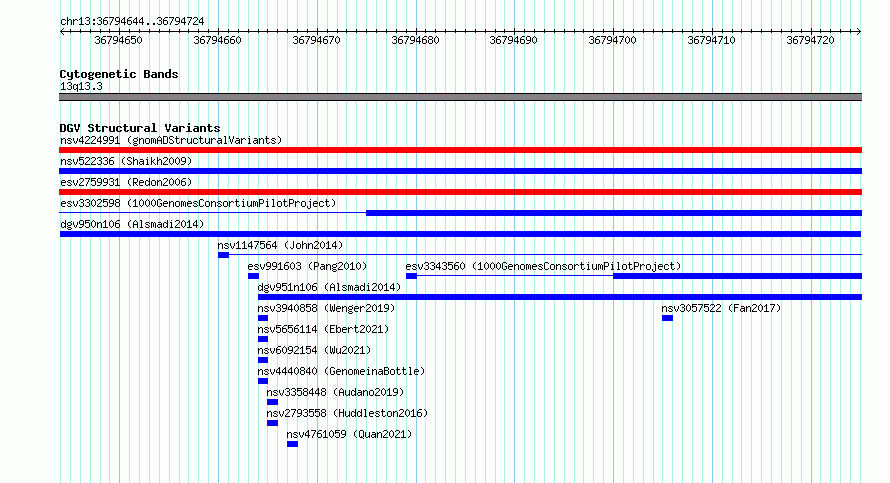890x483 pixels.
Task: Select the 13q13.3 band label
Action: point(81,86)
